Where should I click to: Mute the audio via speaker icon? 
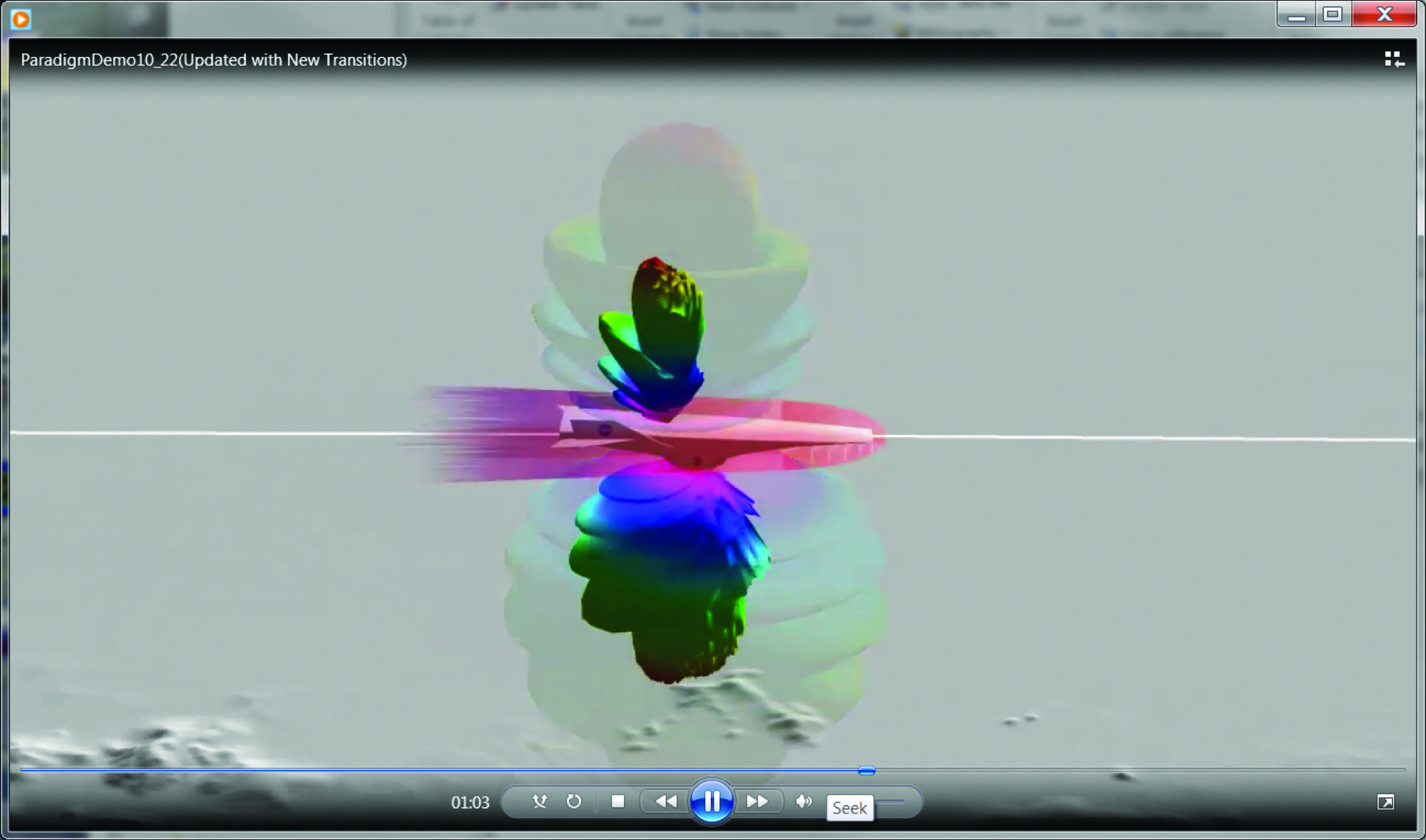click(804, 801)
